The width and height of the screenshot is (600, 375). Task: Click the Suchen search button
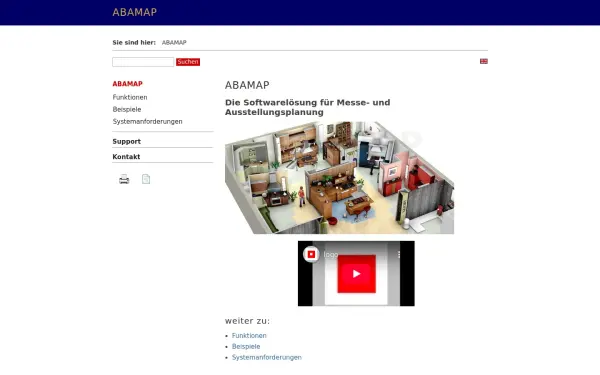pyautogui.click(x=188, y=62)
